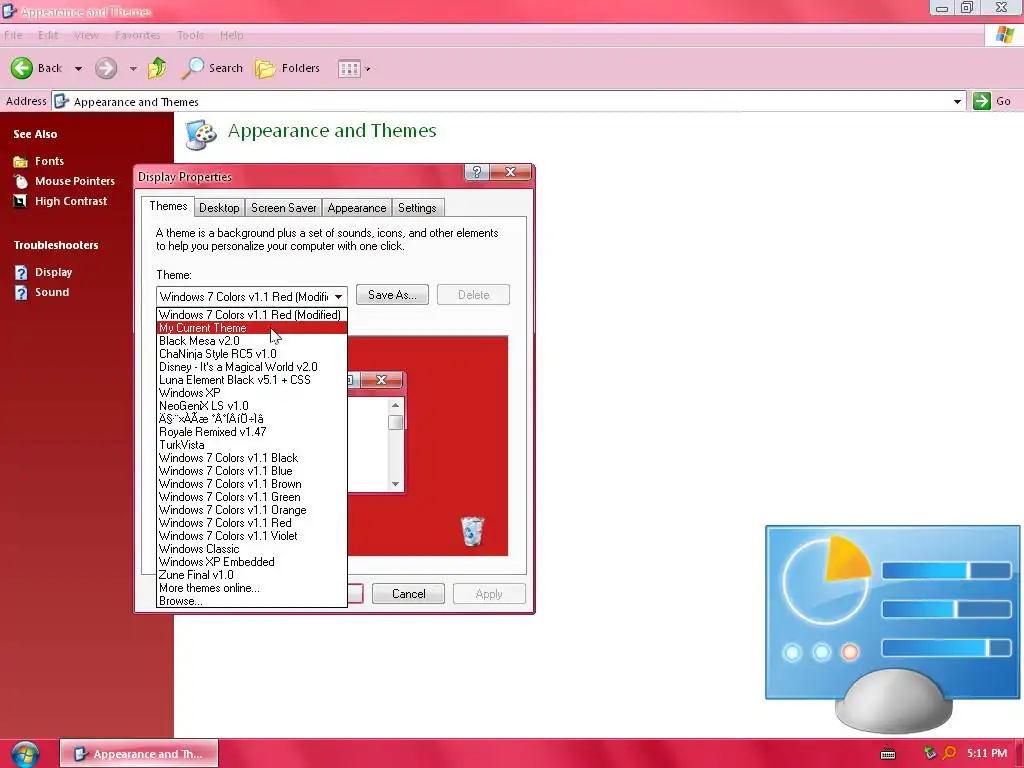This screenshot has height=768, width=1024.
Task: Open the Sound troubleshooter link
Action: click(52, 293)
